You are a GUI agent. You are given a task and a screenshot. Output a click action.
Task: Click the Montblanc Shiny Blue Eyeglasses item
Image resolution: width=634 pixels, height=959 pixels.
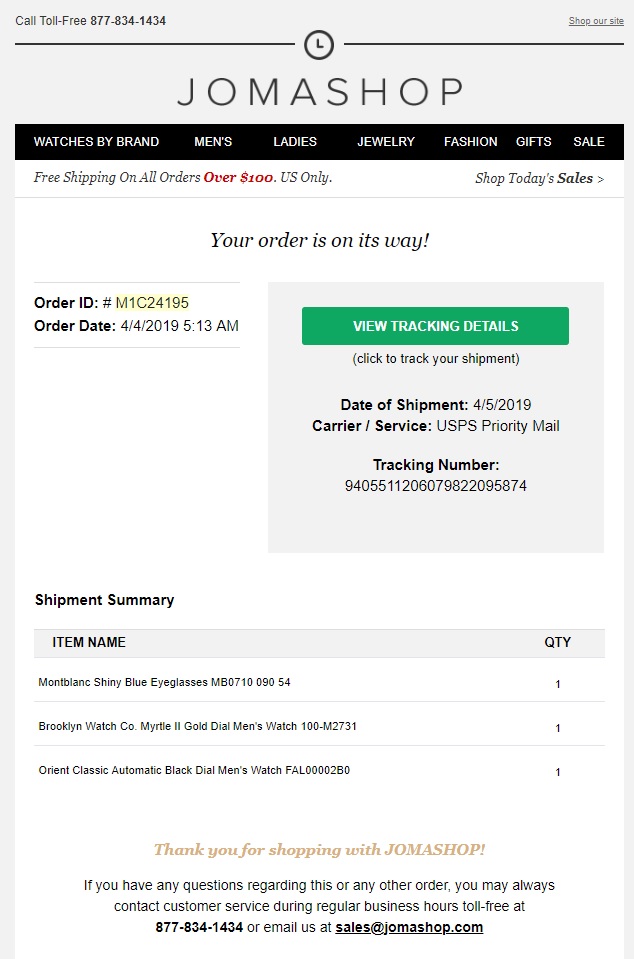[x=164, y=683]
